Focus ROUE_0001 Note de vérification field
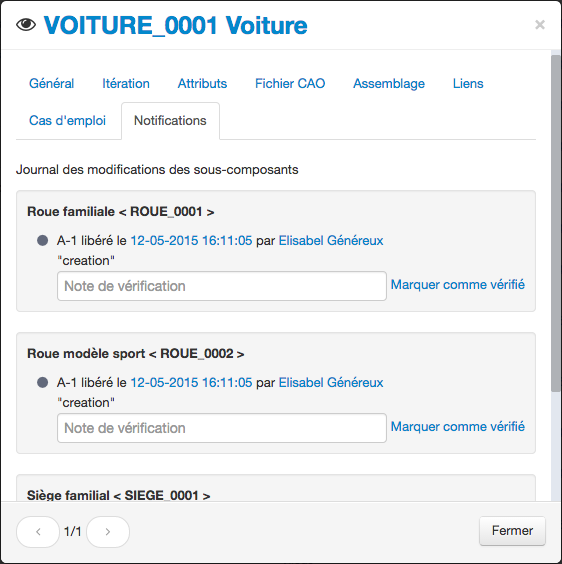 [222, 286]
